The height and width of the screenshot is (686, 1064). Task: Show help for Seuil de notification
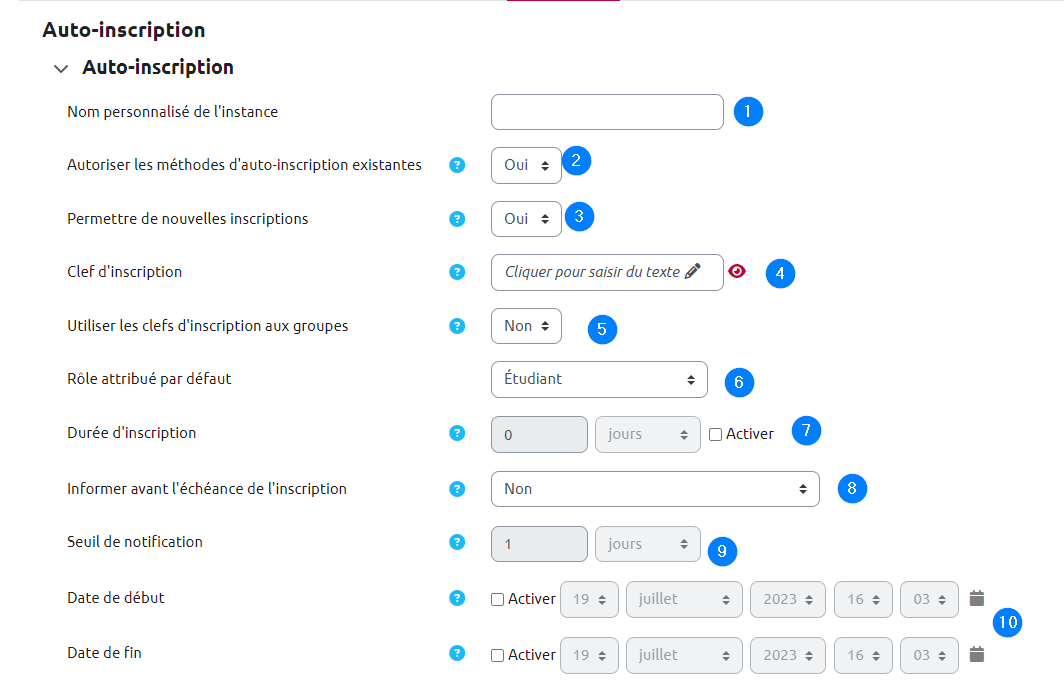pyautogui.click(x=457, y=542)
